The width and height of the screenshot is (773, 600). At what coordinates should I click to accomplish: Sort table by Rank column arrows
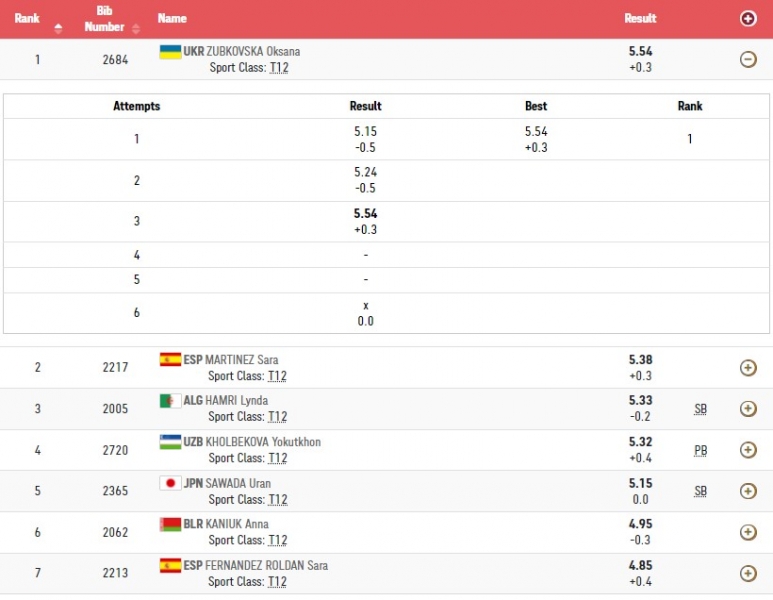pyautogui.click(x=58, y=27)
